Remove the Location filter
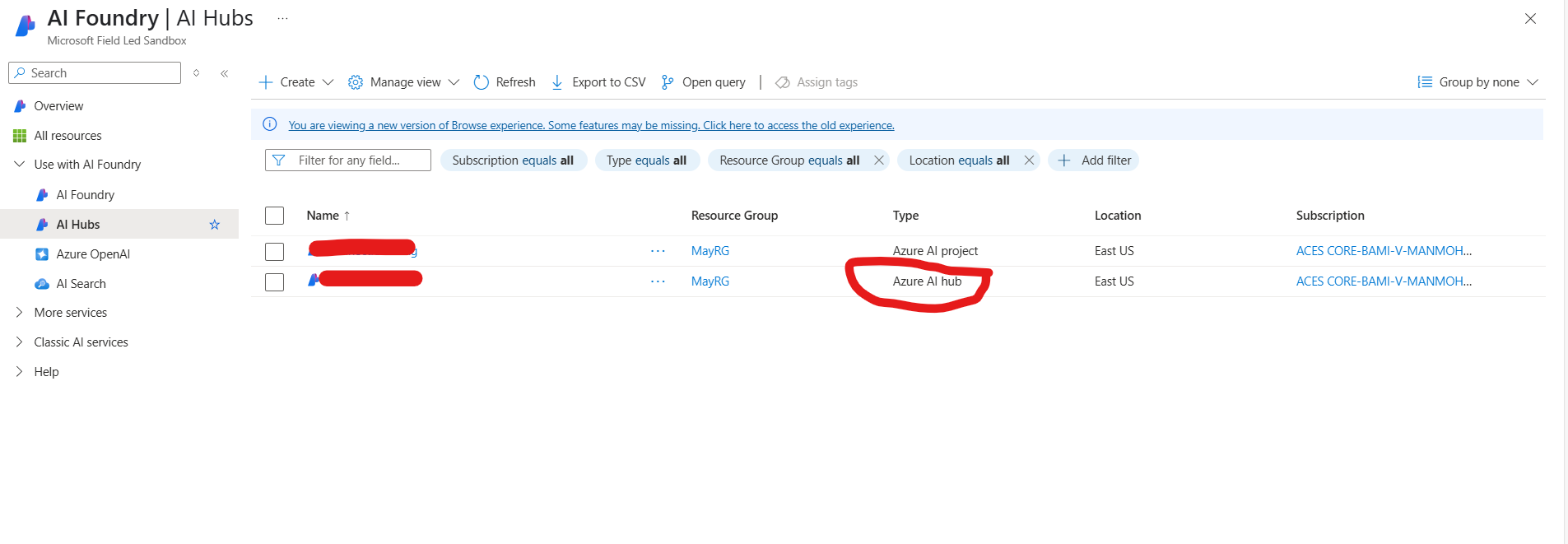This screenshot has height=544, width=1568. (x=1029, y=160)
